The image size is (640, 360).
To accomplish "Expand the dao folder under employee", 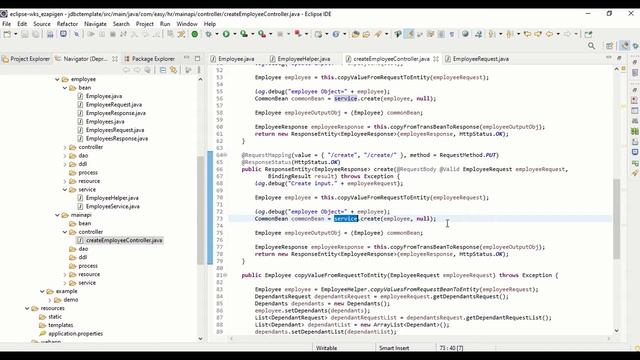I will tap(65, 156).
